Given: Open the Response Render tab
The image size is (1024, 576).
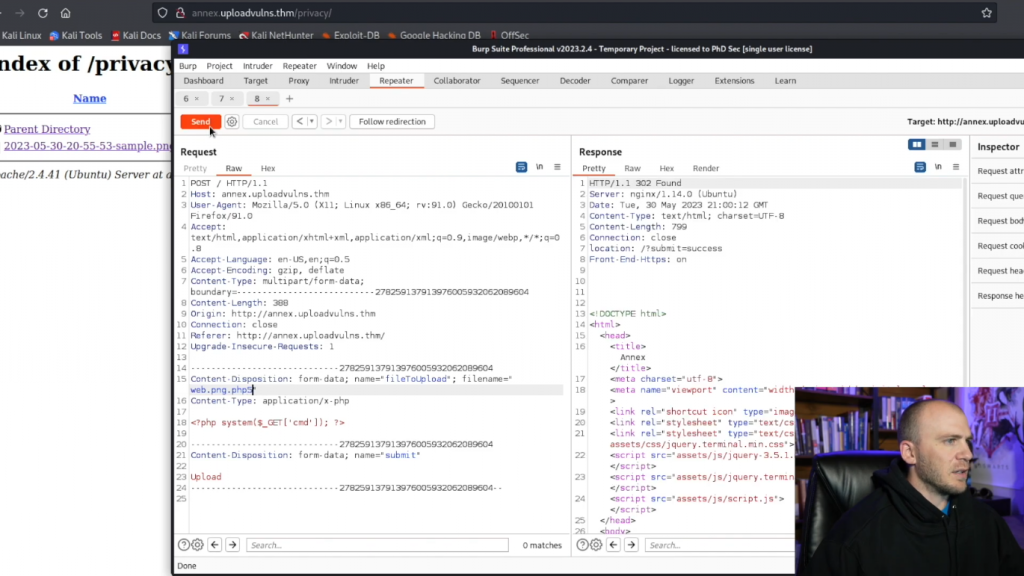Looking at the screenshot, I should point(705,169).
